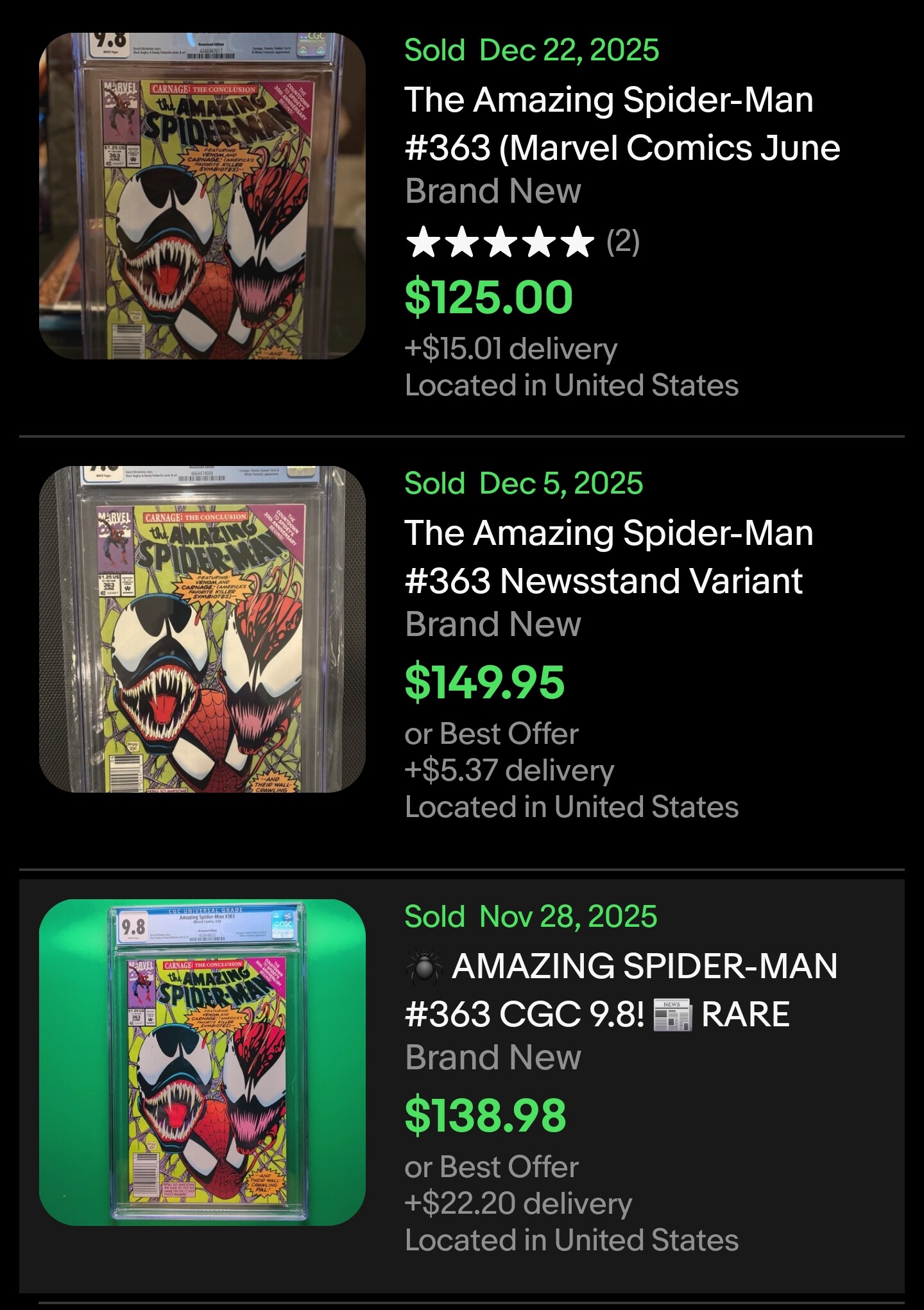The height and width of the screenshot is (1310, 924).
Task: Open 'The Amazing Spider-Man #363 Newsstand Variant' title
Action: point(608,557)
